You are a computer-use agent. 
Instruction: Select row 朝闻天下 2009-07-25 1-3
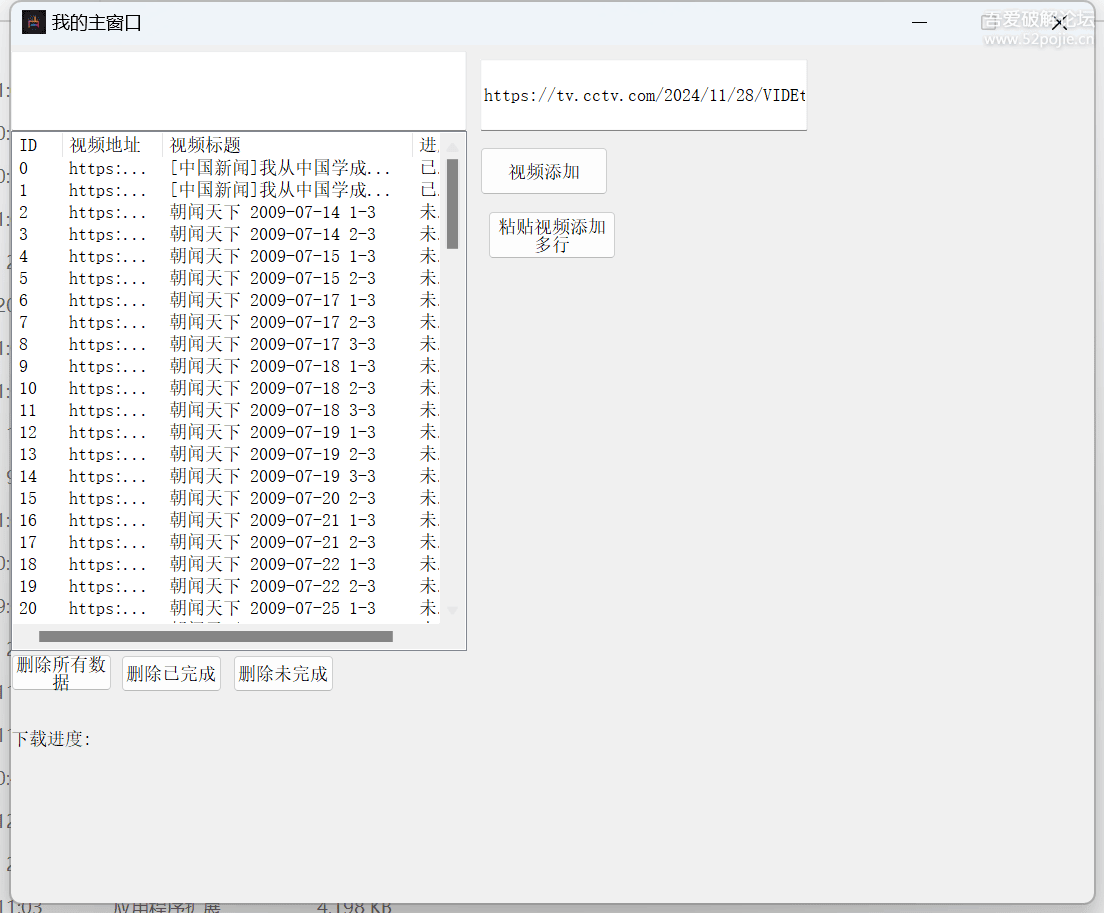click(x=272, y=608)
